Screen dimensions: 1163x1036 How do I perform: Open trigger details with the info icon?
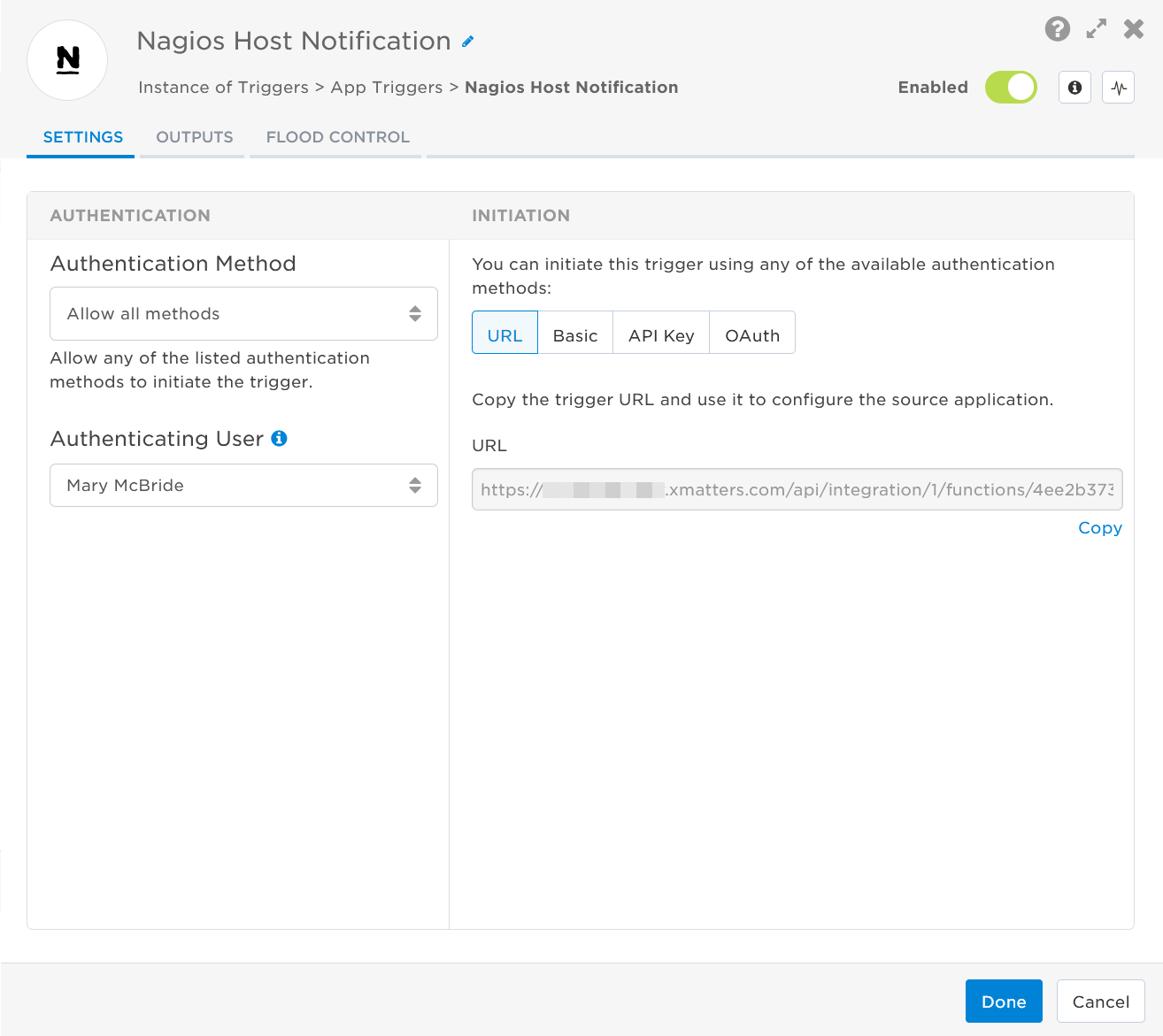coord(1074,87)
